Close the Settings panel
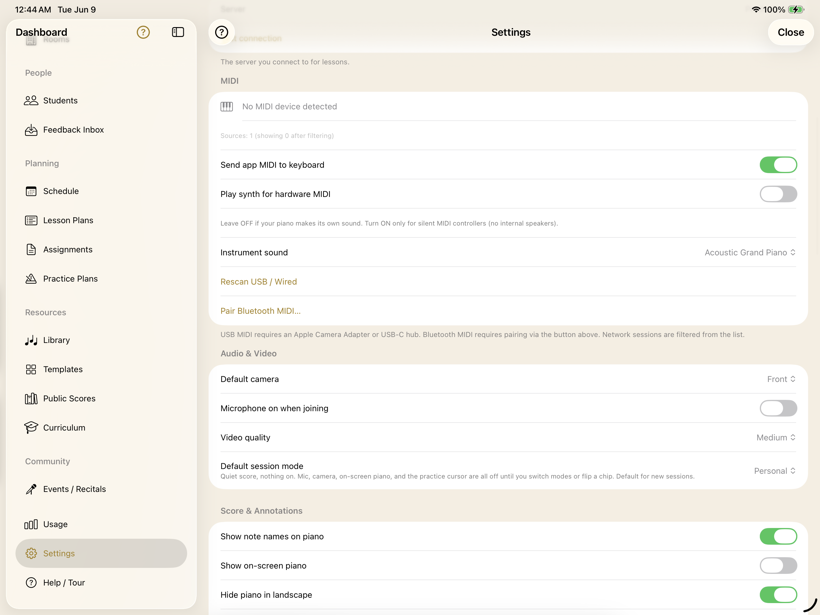Viewport: 820px width, 615px height. pyautogui.click(x=790, y=32)
